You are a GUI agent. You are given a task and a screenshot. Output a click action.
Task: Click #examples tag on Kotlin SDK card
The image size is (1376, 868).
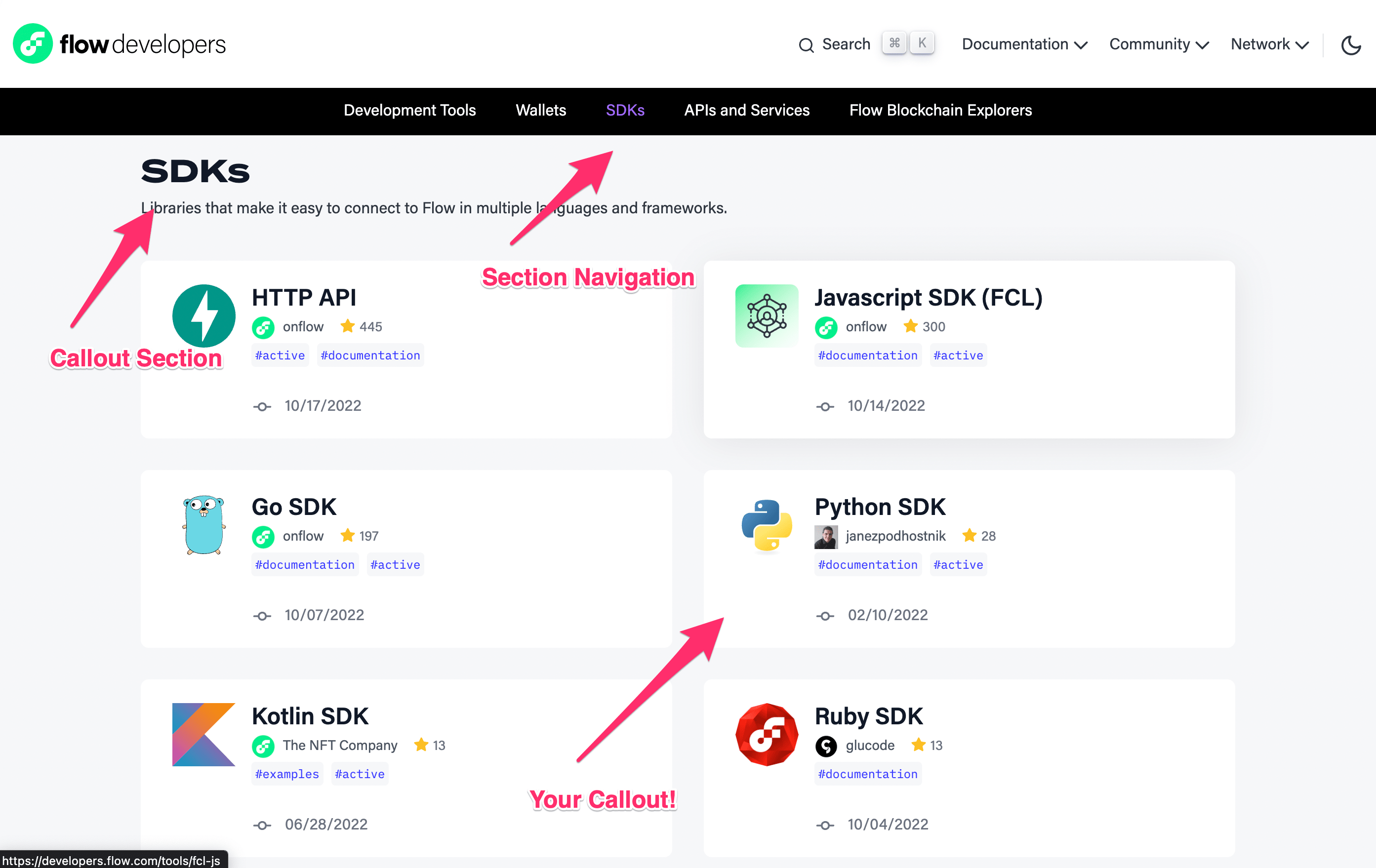287,774
